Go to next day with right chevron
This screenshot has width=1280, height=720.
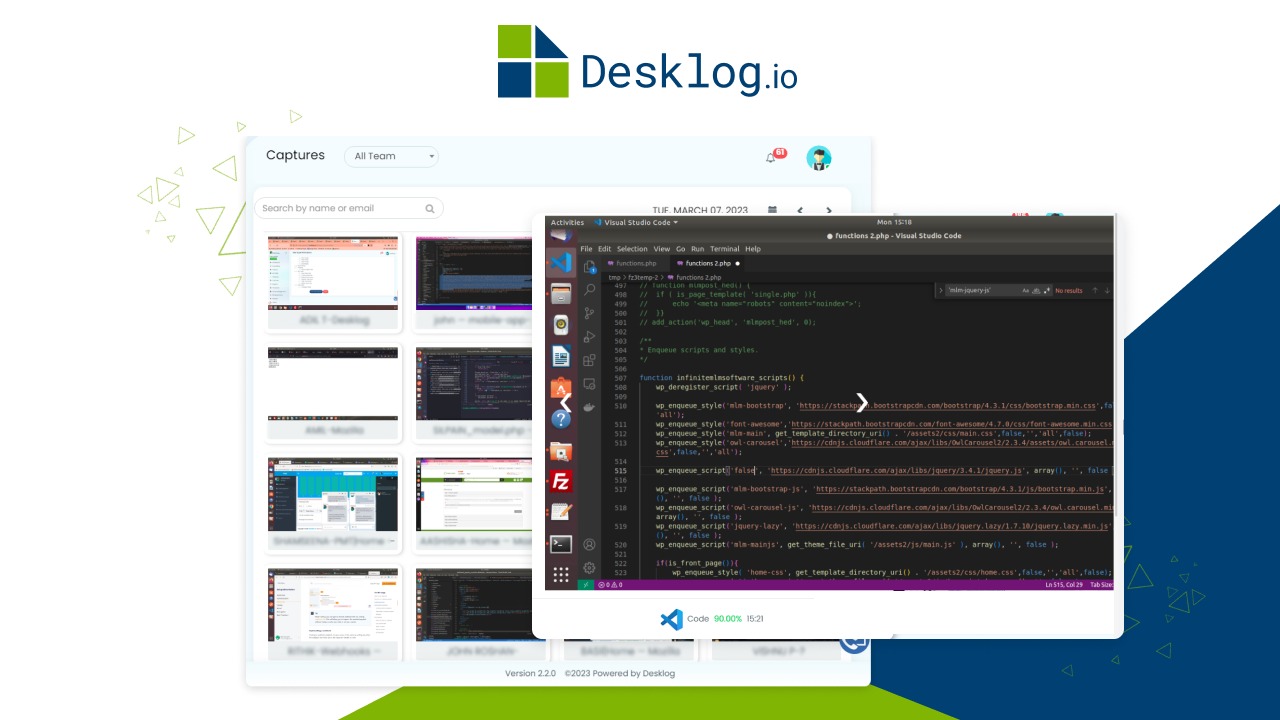coord(828,210)
